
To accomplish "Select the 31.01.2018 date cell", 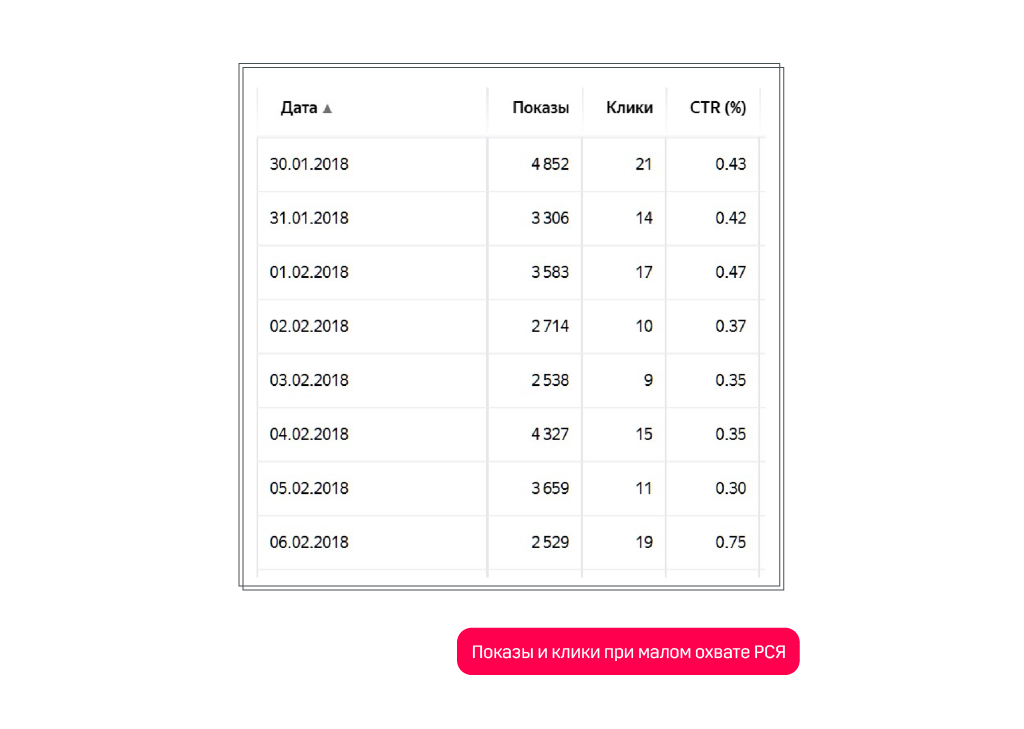I will (309, 218).
